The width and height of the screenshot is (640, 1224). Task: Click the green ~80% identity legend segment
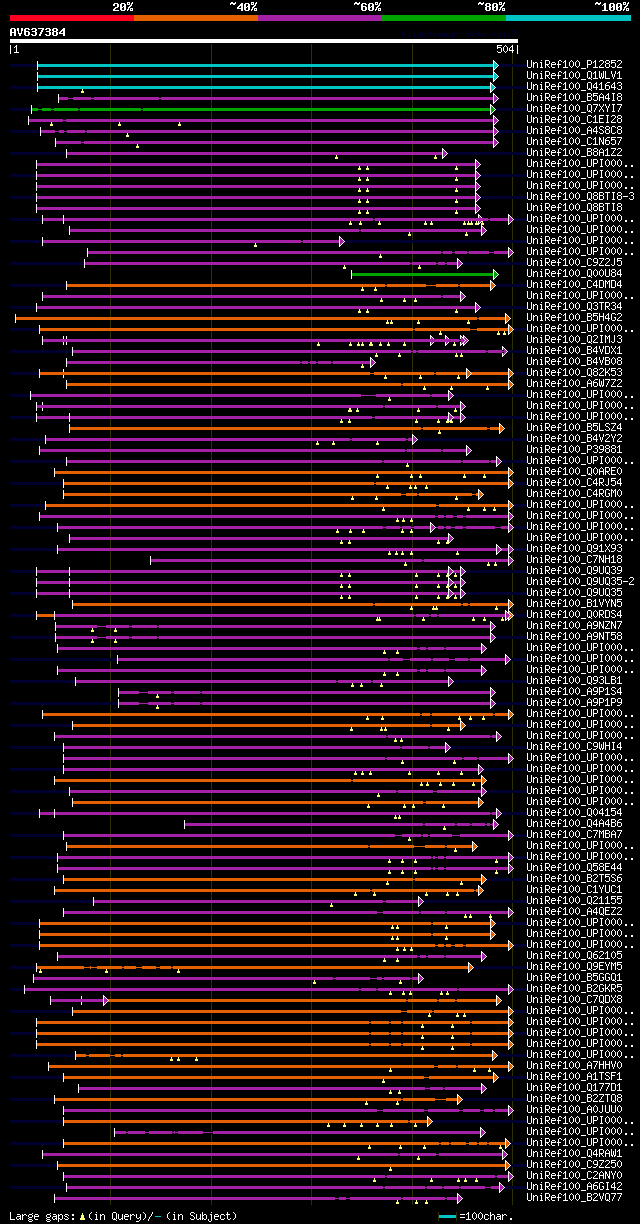tap(443, 18)
